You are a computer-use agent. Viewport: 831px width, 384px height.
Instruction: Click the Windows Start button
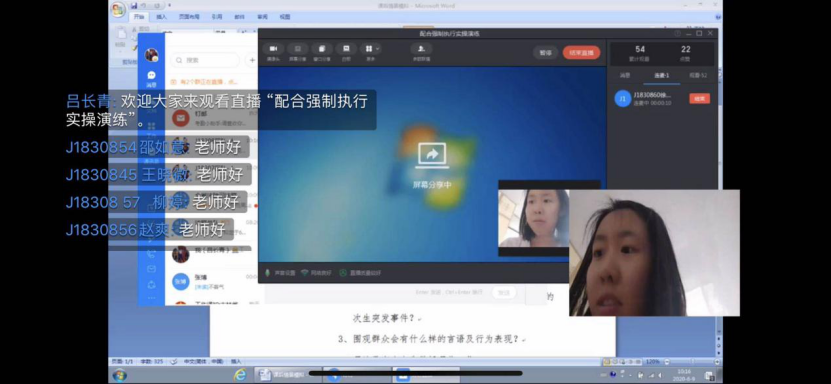point(120,375)
